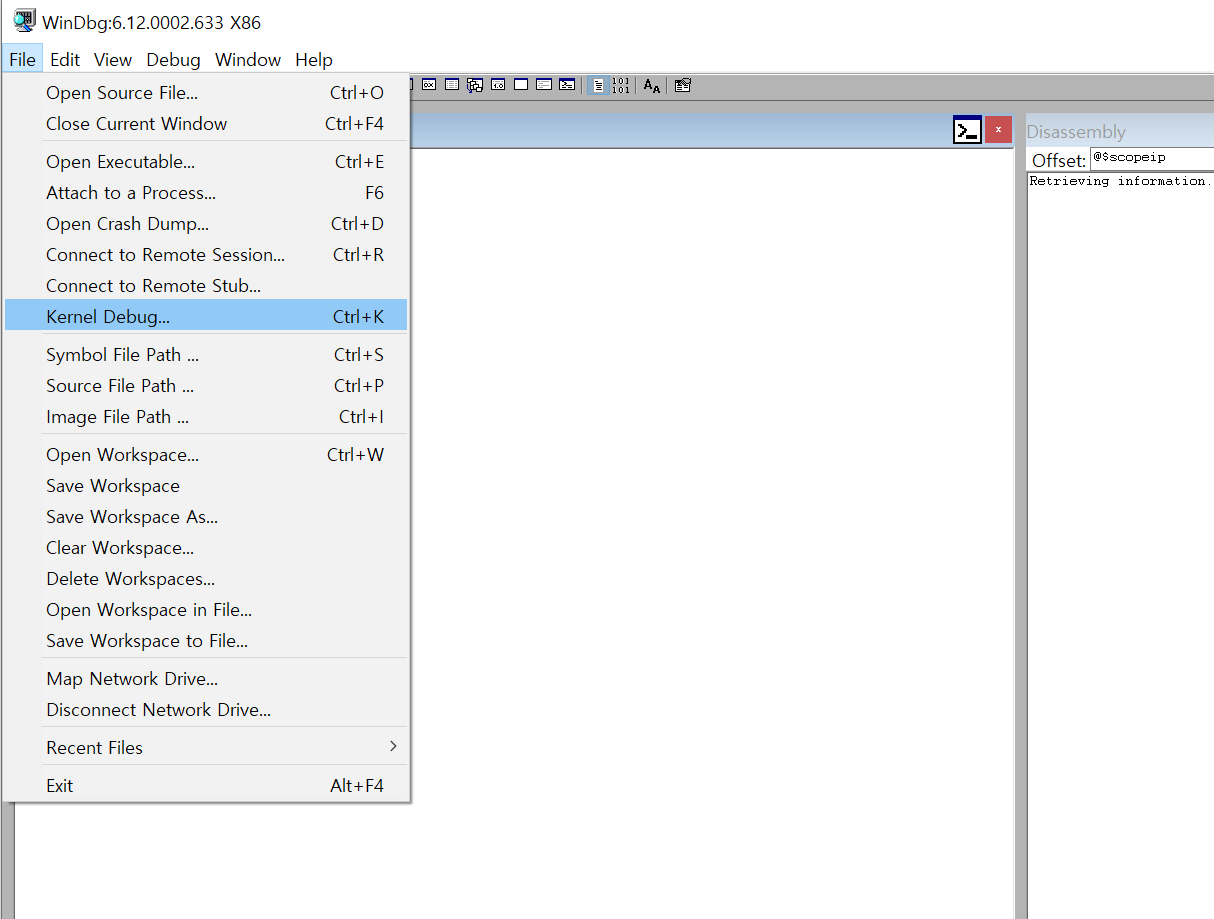Open the View menu
1214x919 pixels.
click(113, 59)
